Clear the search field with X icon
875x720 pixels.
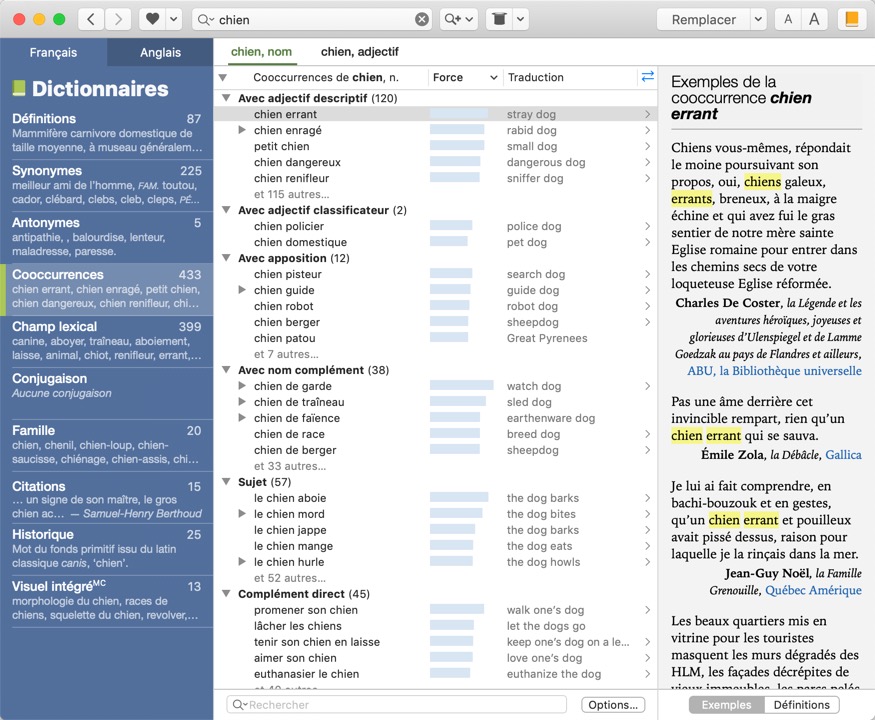click(422, 20)
